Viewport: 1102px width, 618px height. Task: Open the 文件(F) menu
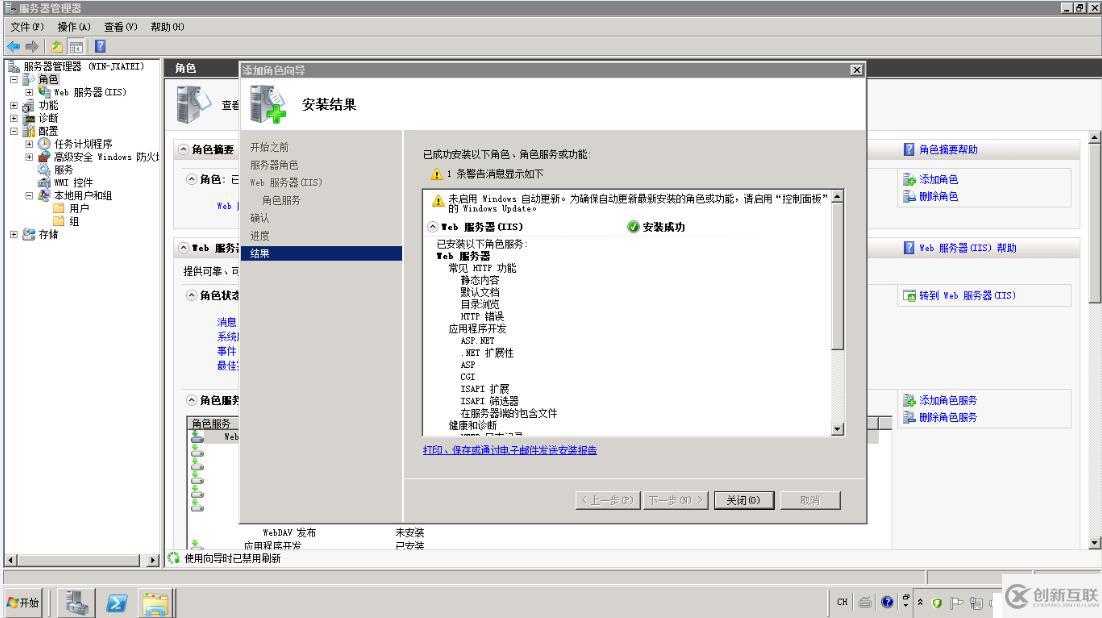(27, 27)
